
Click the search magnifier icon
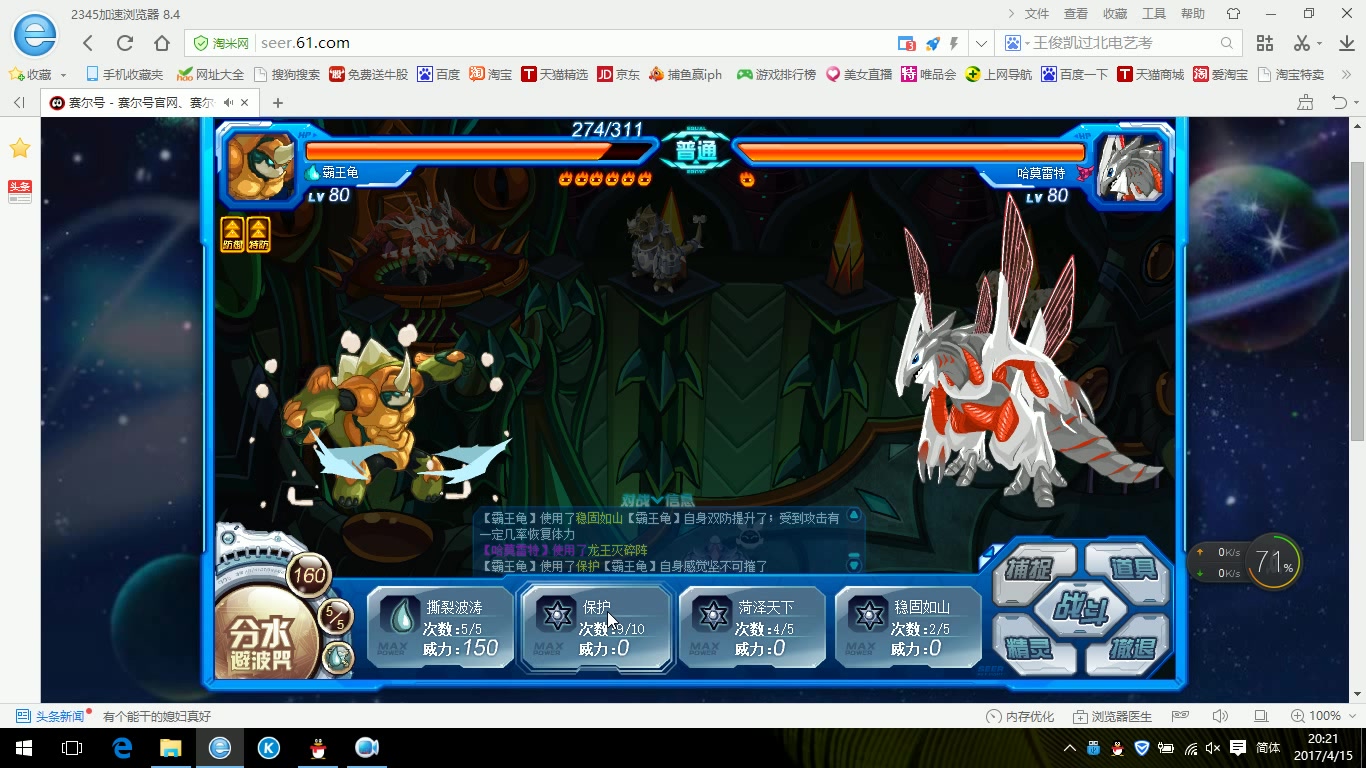pyautogui.click(x=1227, y=43)
